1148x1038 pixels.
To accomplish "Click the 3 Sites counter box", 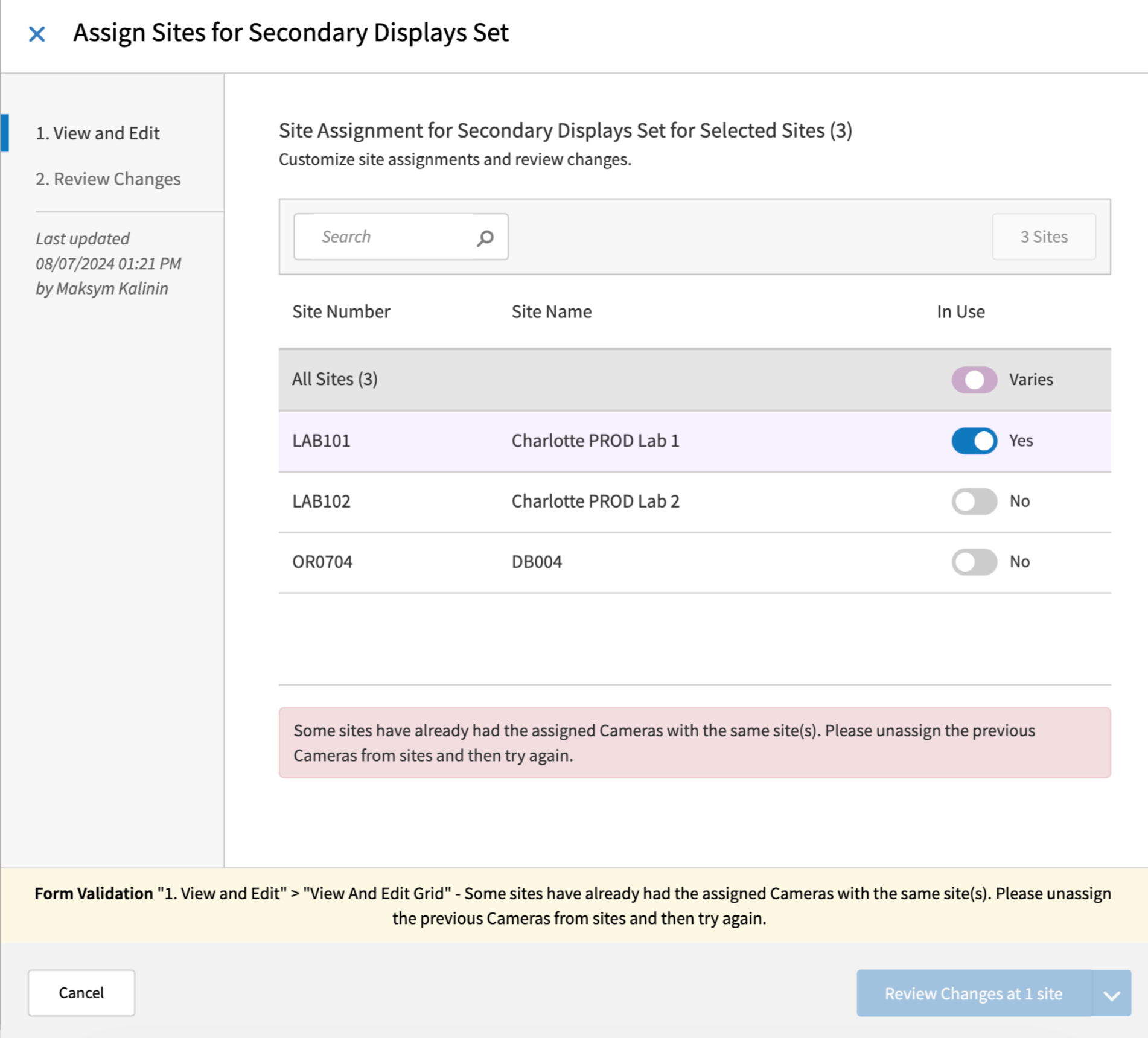I will (x=1044, y=237).
